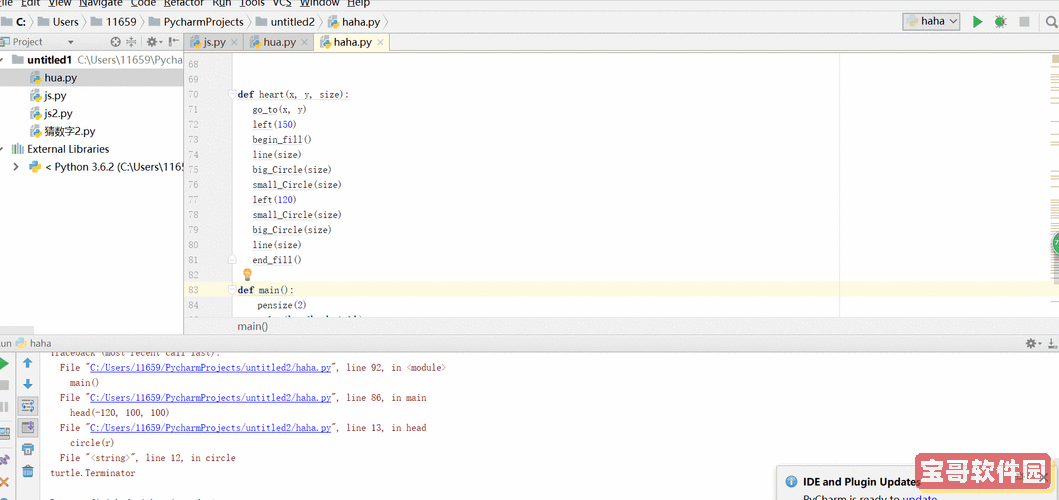Open Run panel settings gear

coord(1033,343)
